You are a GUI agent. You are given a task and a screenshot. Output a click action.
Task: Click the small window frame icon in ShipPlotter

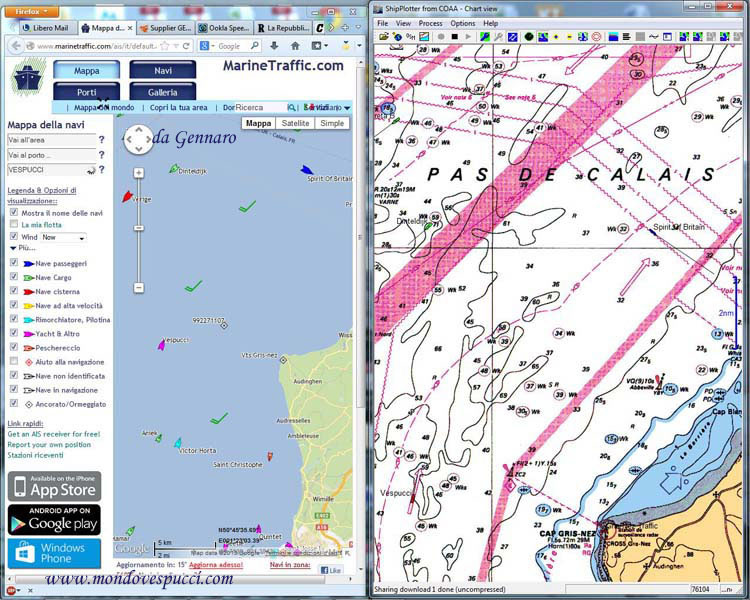click(667, 36)
